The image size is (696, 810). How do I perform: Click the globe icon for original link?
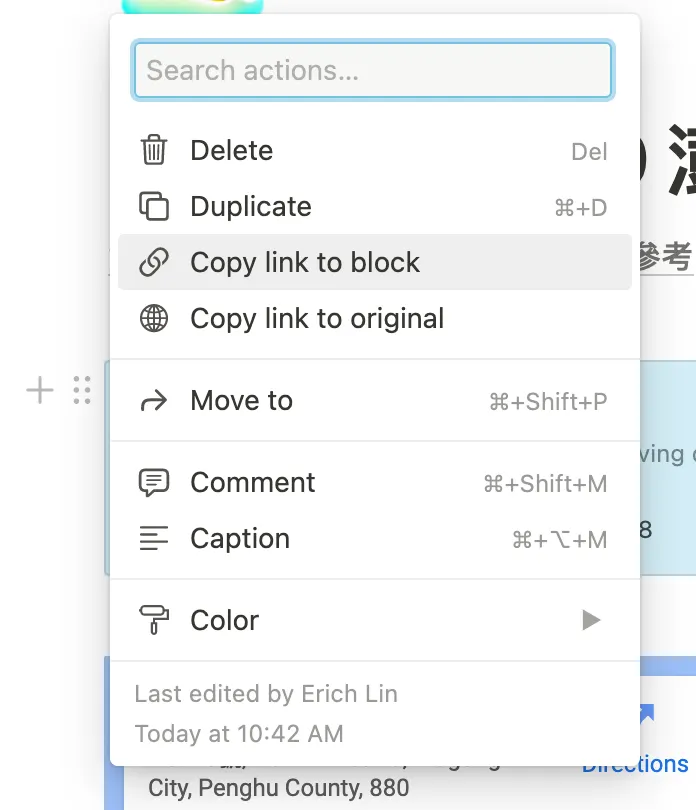pyautogui.click(x=153, y=319)
